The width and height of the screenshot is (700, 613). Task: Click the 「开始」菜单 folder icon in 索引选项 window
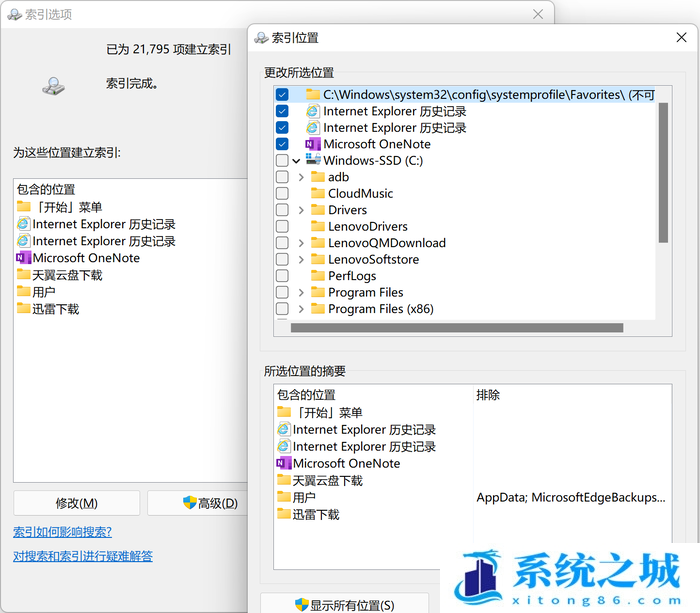[24, 206]
